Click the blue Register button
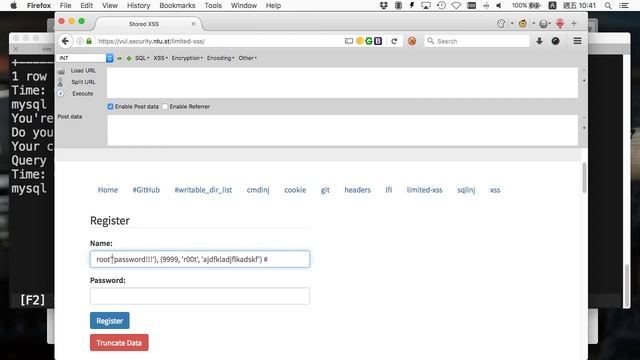Viewport: 640px width, 360px height. [x=109, y=321]
